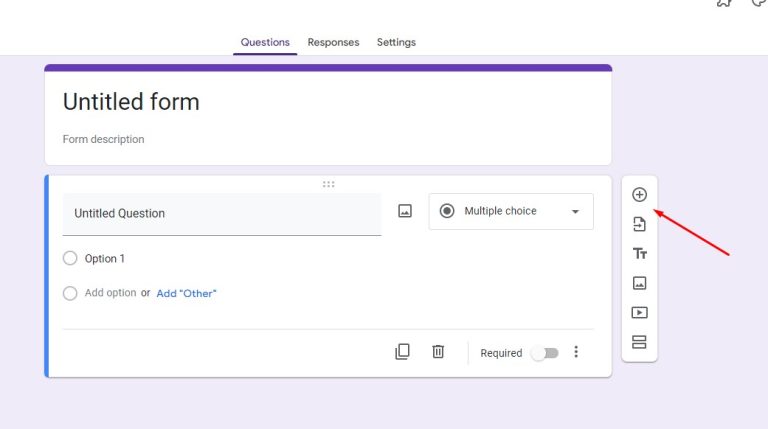Open question more options menu
768x429 pixels.
(x=576, y=352)
